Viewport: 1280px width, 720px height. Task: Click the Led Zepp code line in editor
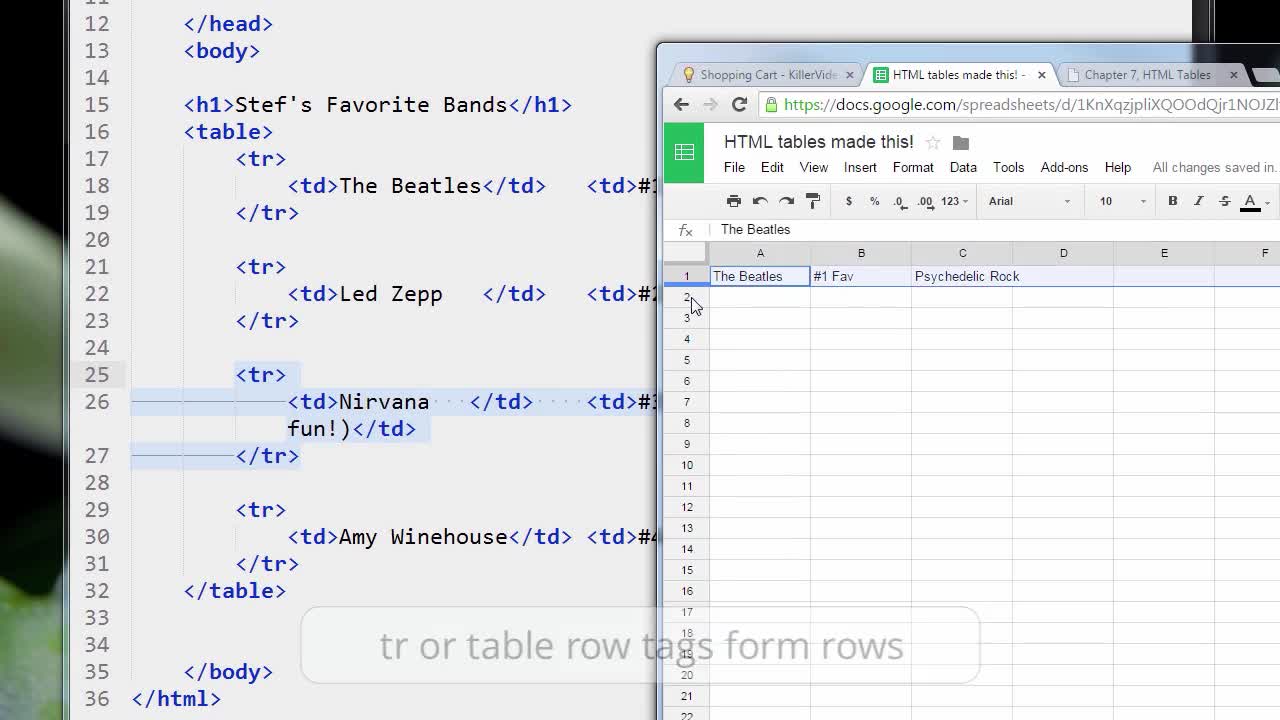470,294
